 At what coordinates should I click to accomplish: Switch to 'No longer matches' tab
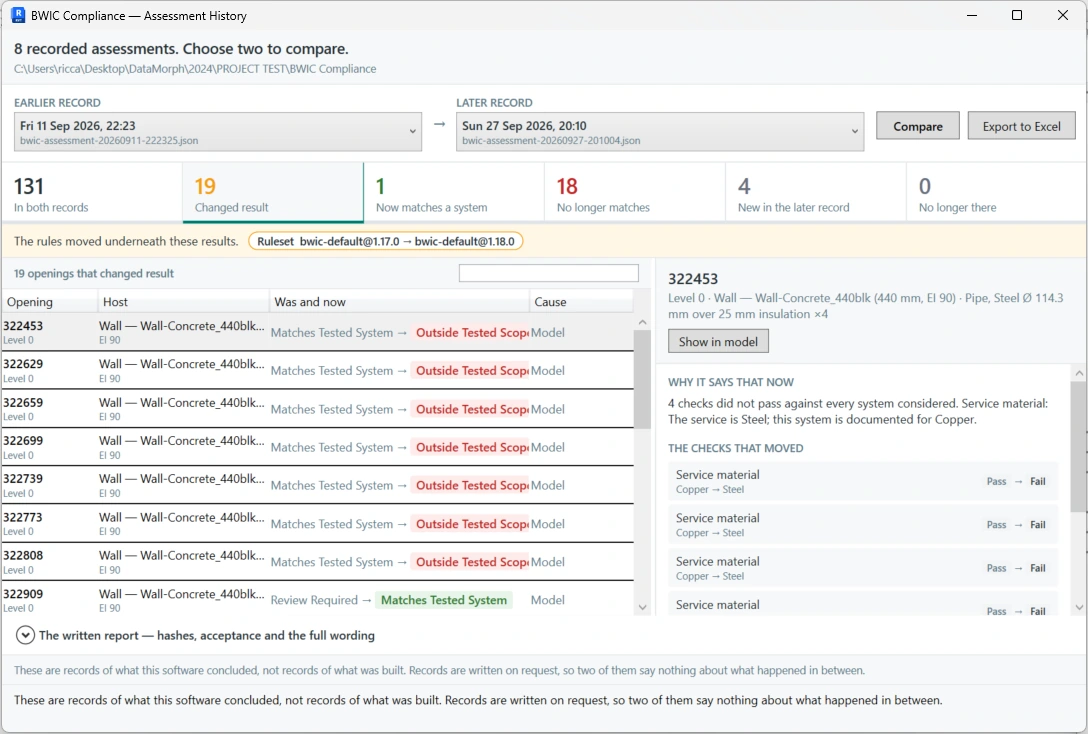[635, 193]
